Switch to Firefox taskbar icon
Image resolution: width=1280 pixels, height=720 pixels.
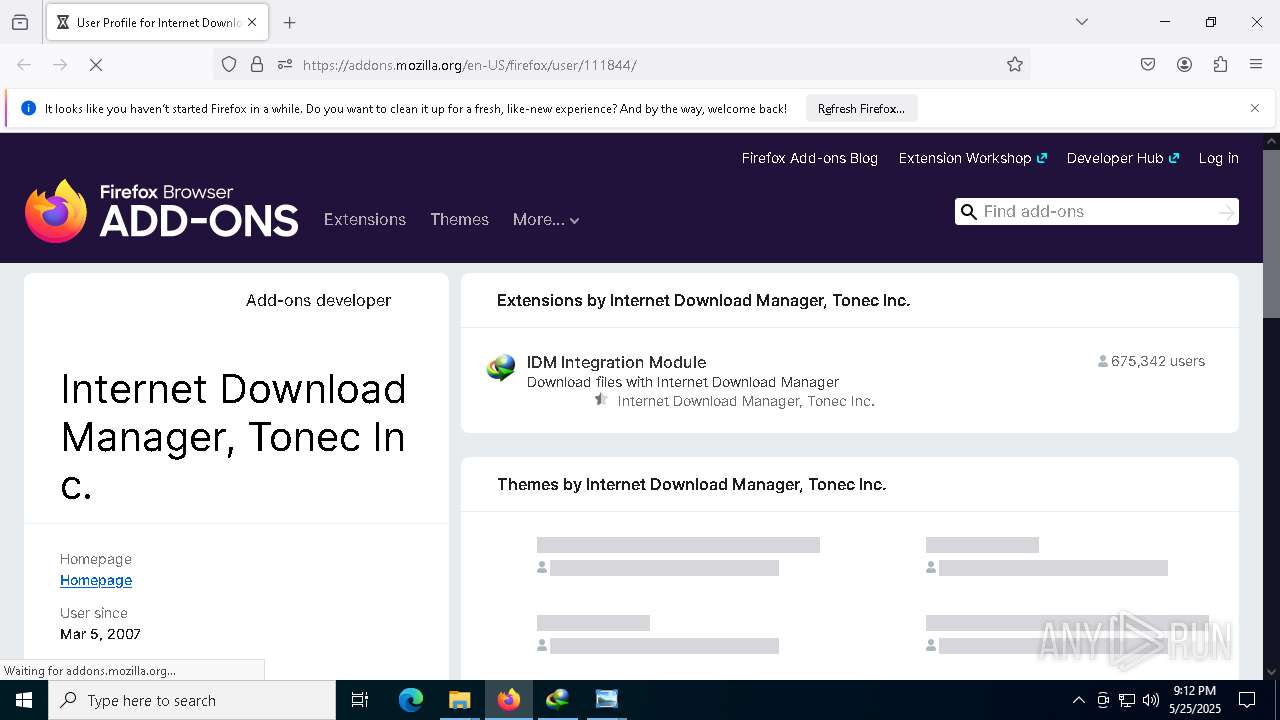point(509,700)
